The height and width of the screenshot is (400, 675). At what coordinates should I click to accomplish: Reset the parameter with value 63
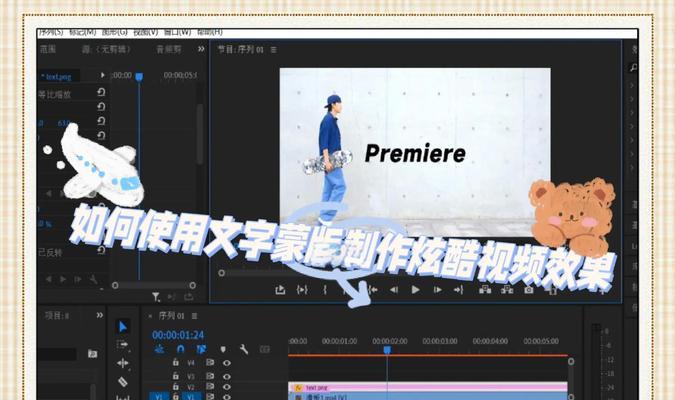(101, 121)
